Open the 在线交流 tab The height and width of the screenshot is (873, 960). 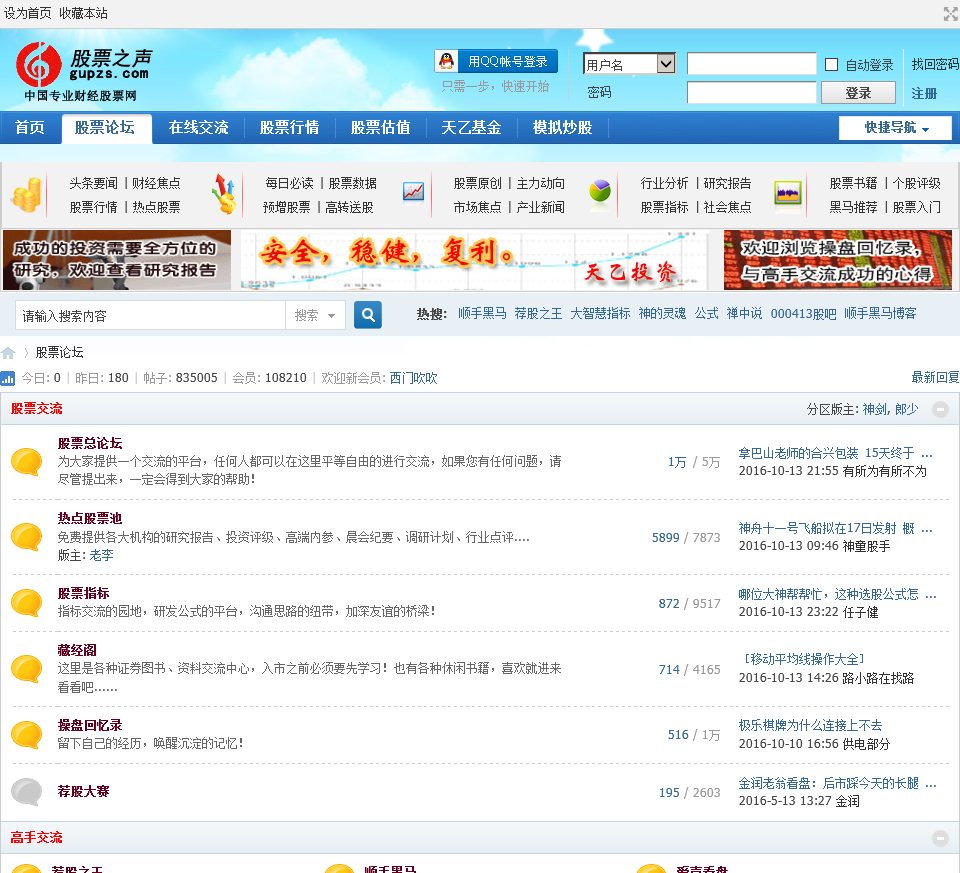[x=198, y=127]
